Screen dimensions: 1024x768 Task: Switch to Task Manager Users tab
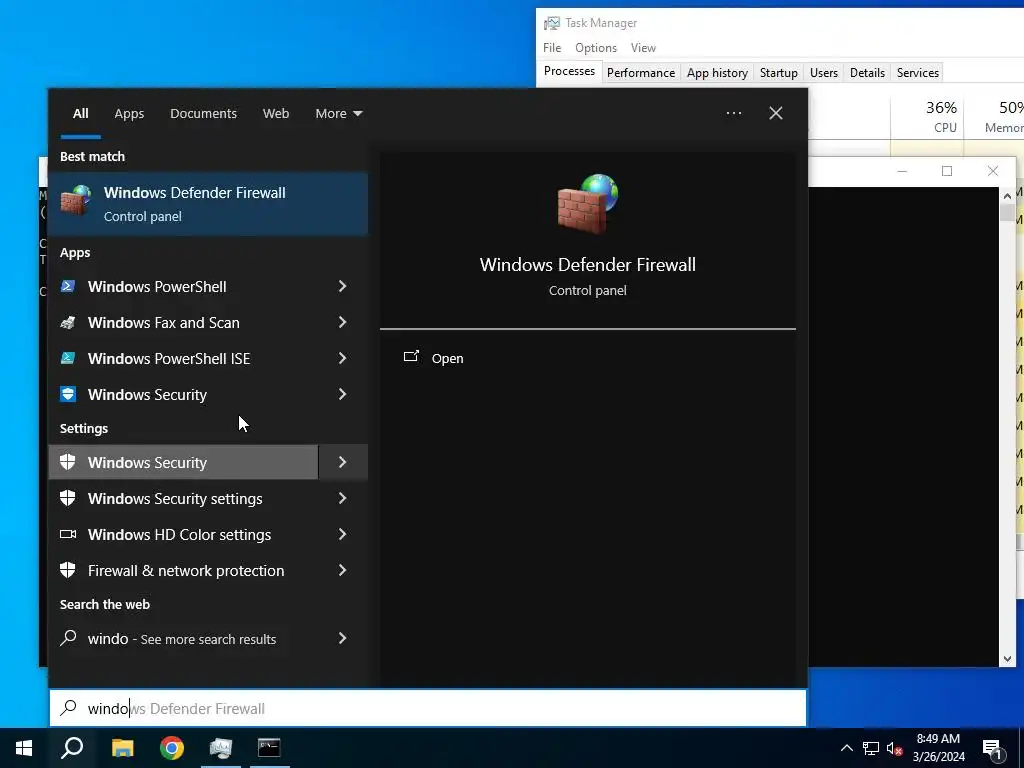[x=824, y=72]
